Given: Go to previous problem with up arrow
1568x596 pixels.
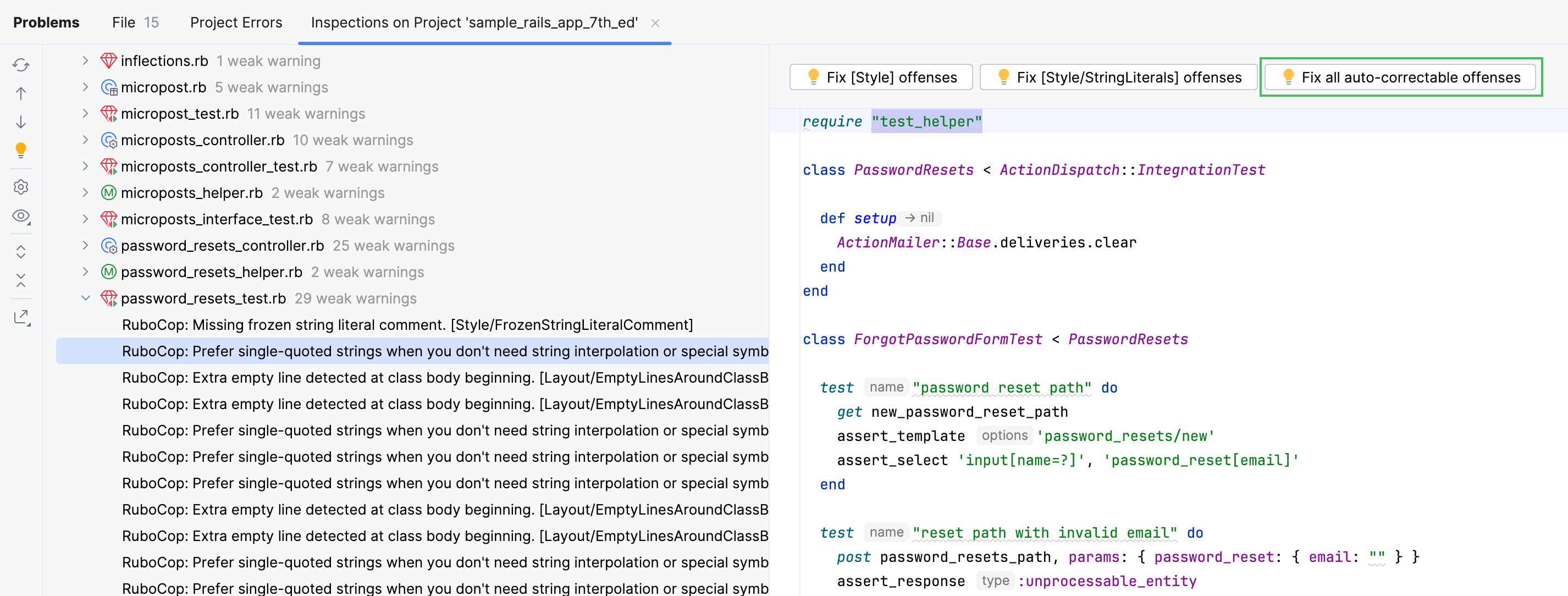Looking at the screenshot, I should tap(21, 93).
